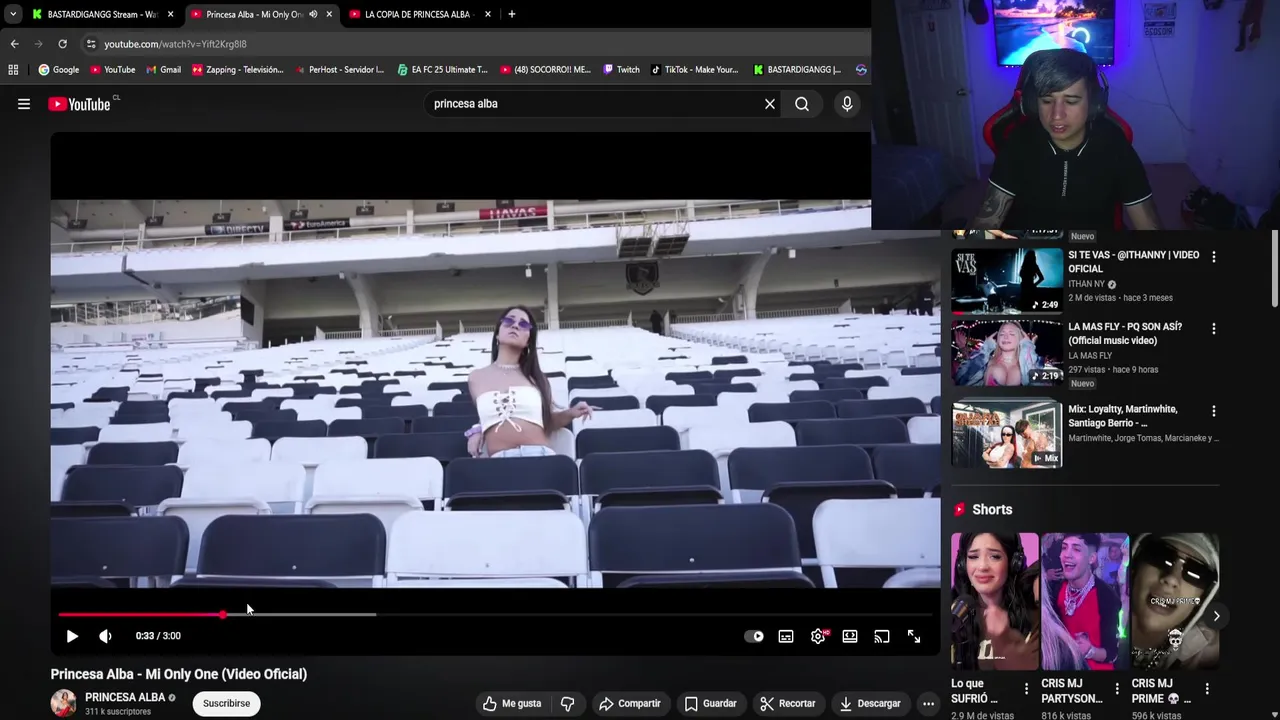1280x720 pixels.
Task: Play the video
Action: pyautogui.click(x=72, y=636)
